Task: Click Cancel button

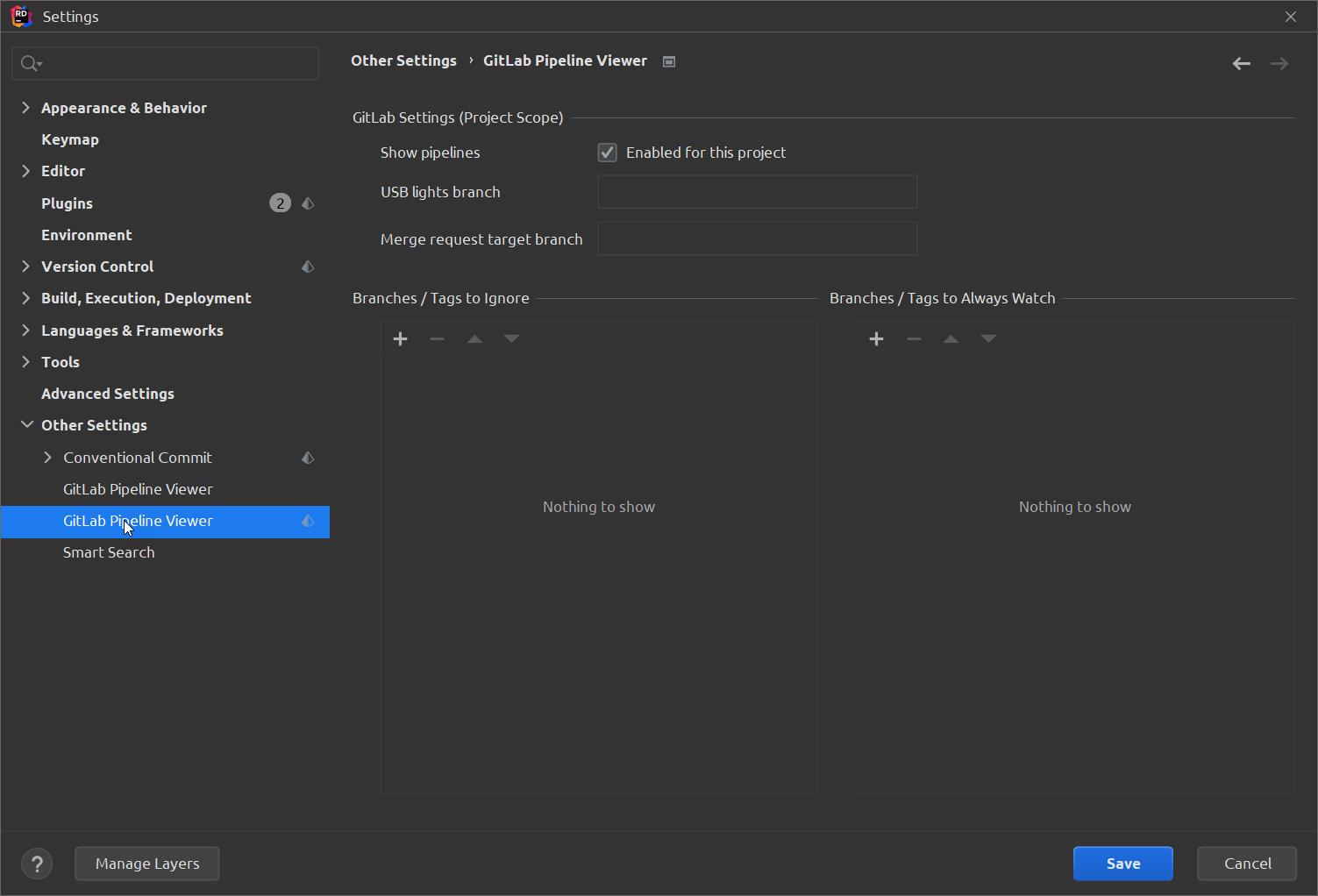Action: [1247, 864]
